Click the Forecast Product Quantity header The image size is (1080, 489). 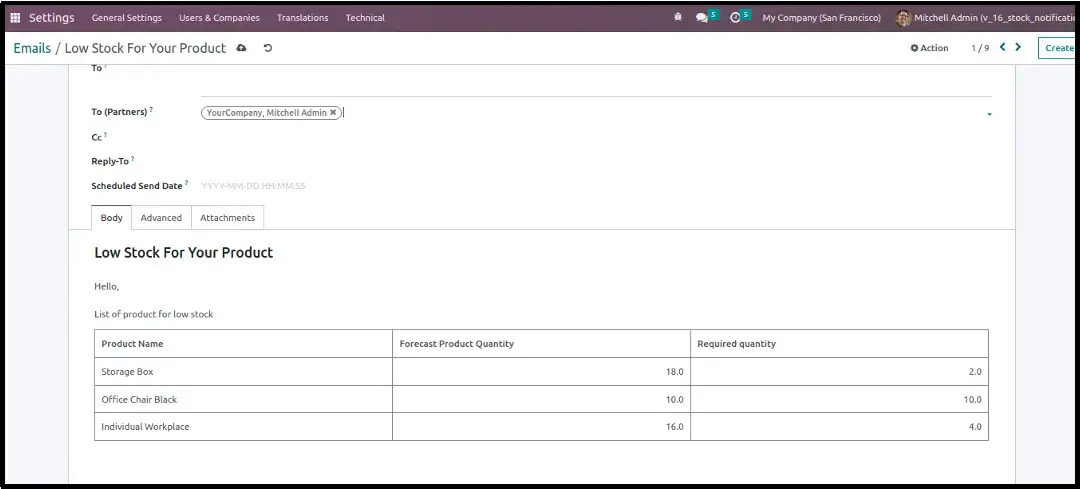[x=541, y=344]
